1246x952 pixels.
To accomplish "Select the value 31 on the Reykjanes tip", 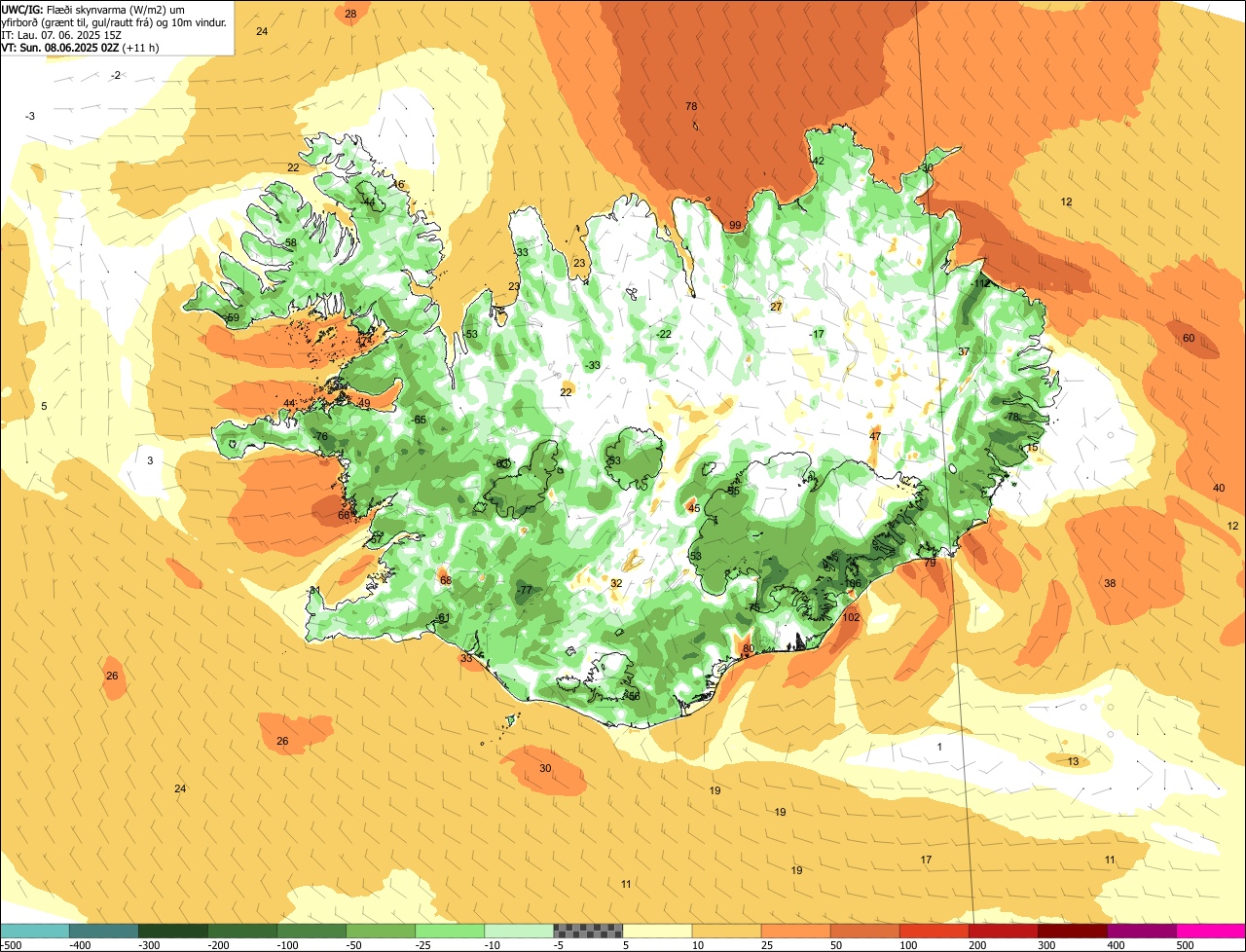I will click(x=314, y=591).
